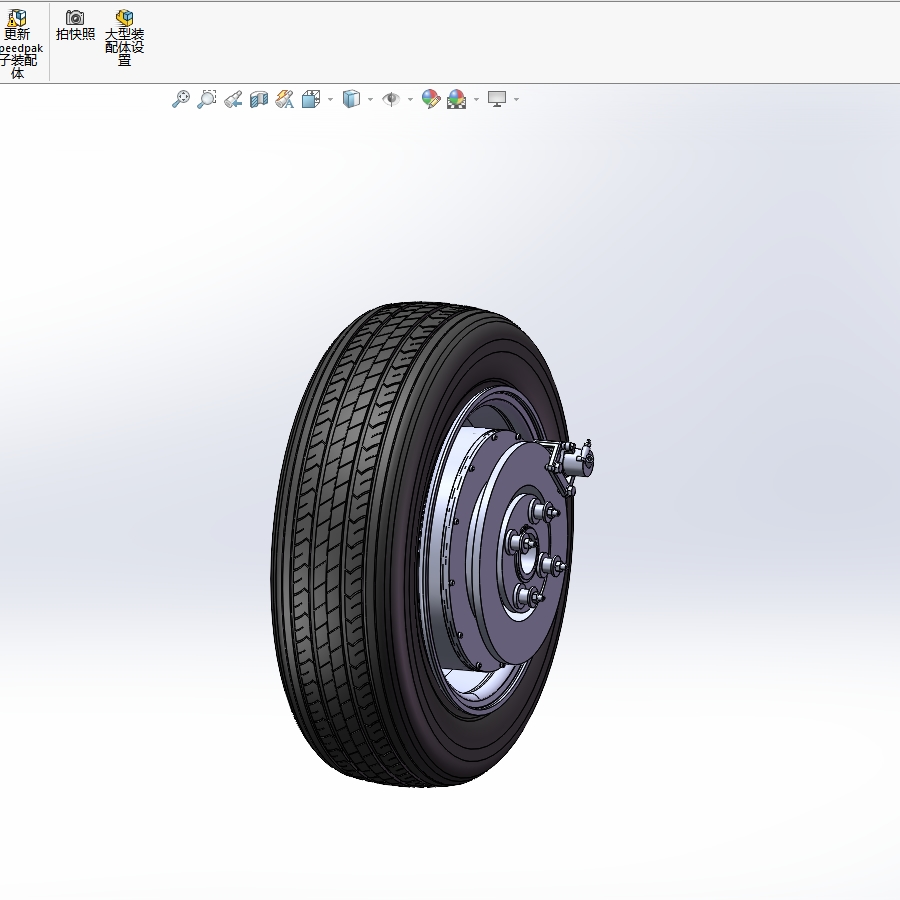Activate the Zoom to Area tool
Screen dimensions: 900x900
click(x=207, y=99)
